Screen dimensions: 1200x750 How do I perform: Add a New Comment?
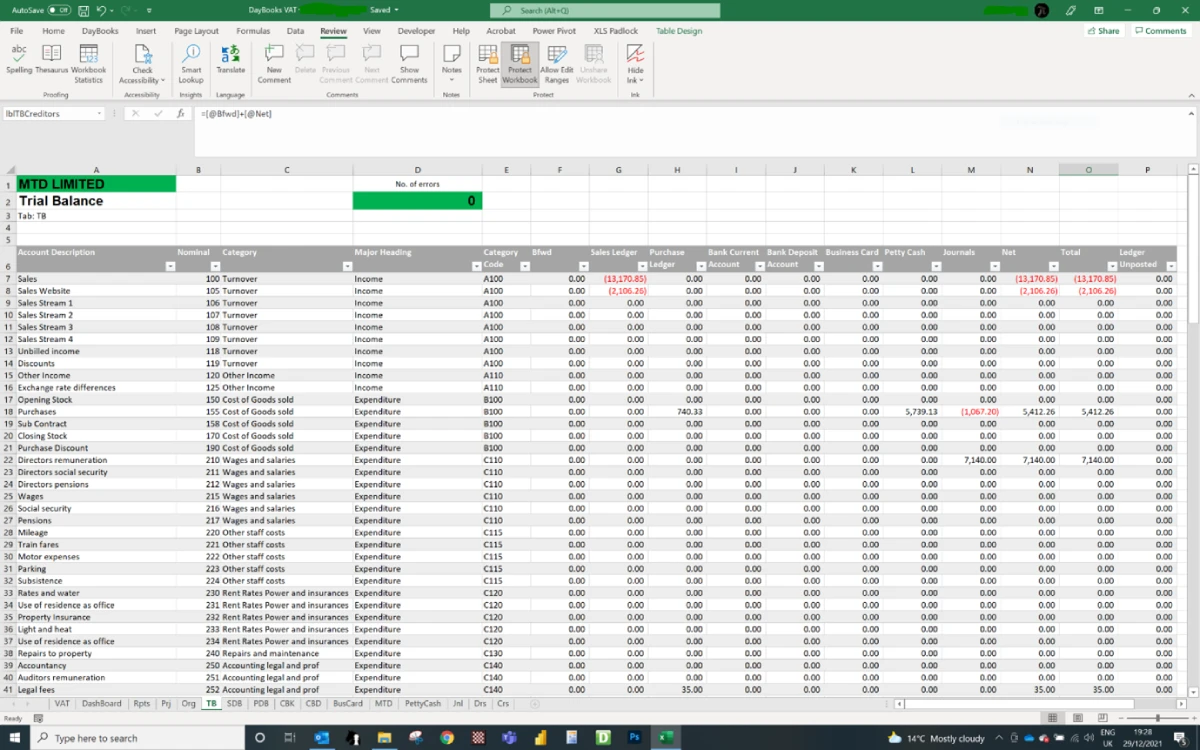pyautogui.click(x=274, y=60)
